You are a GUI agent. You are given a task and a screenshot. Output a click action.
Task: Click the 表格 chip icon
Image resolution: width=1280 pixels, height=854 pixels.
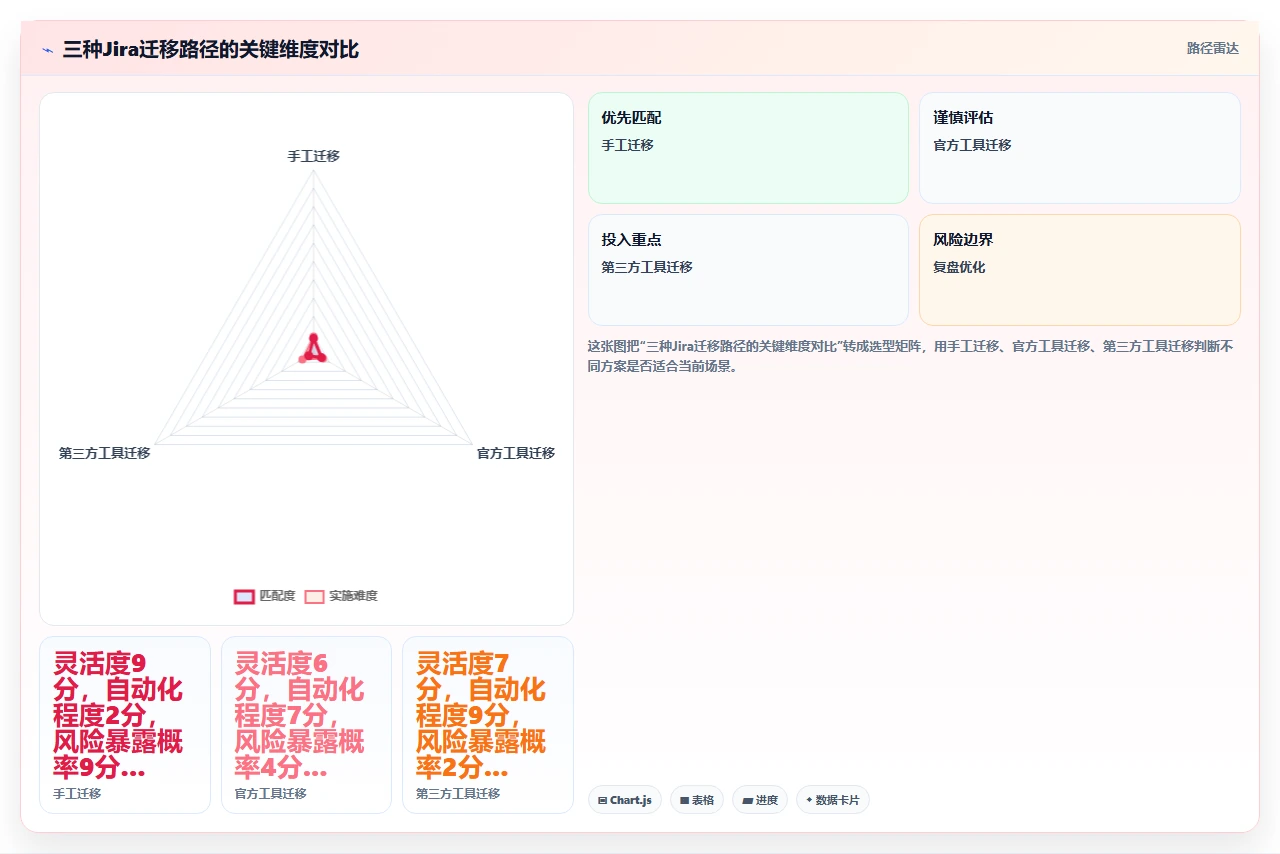[685, 800]
